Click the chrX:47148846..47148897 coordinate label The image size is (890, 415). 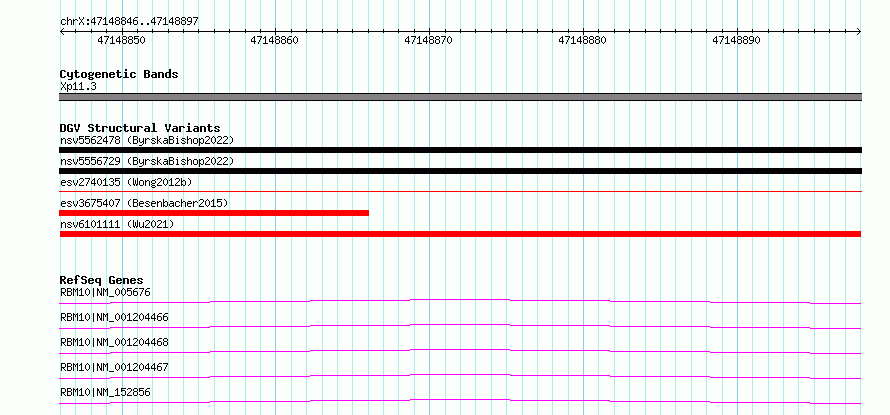[129, 22]
